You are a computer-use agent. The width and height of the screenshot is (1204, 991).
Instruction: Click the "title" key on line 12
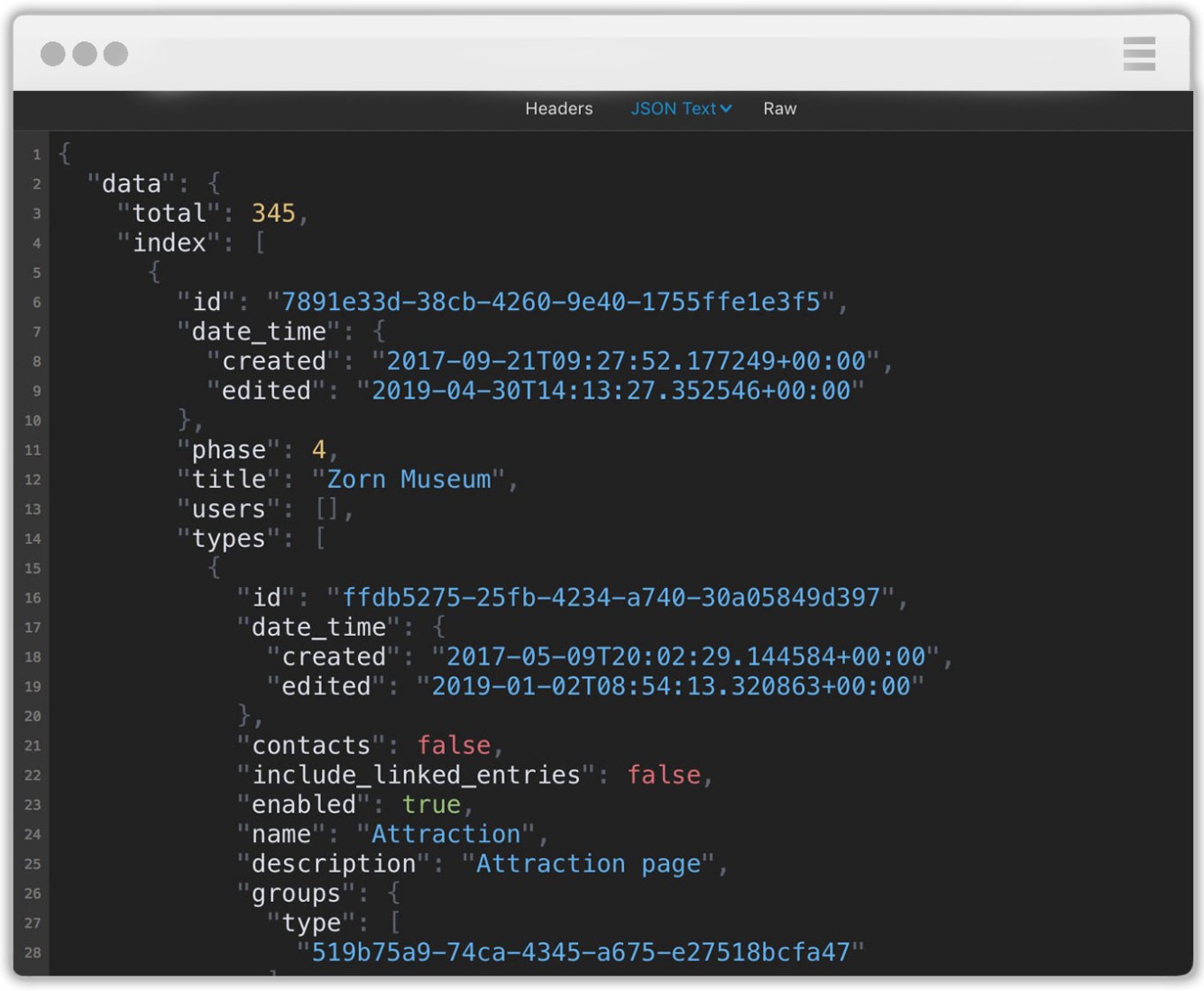(x=228, y=480)
